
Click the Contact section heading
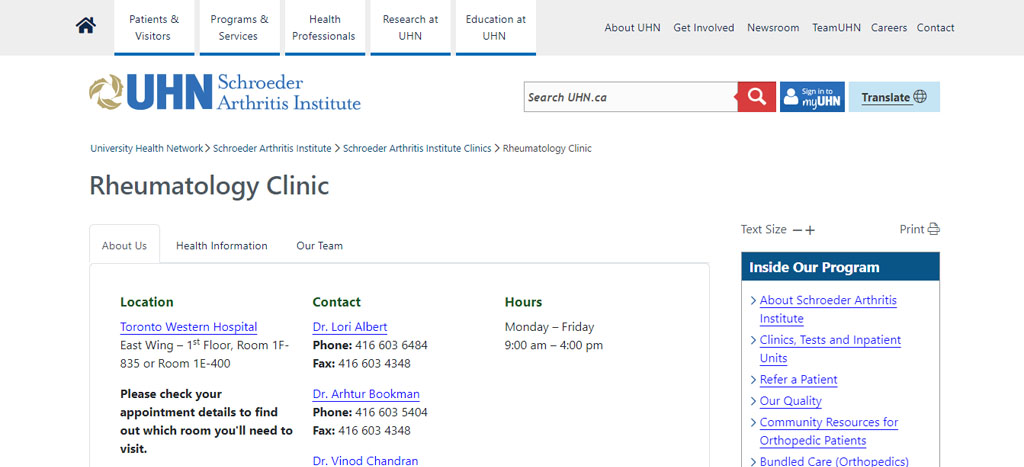coord(336,302)
